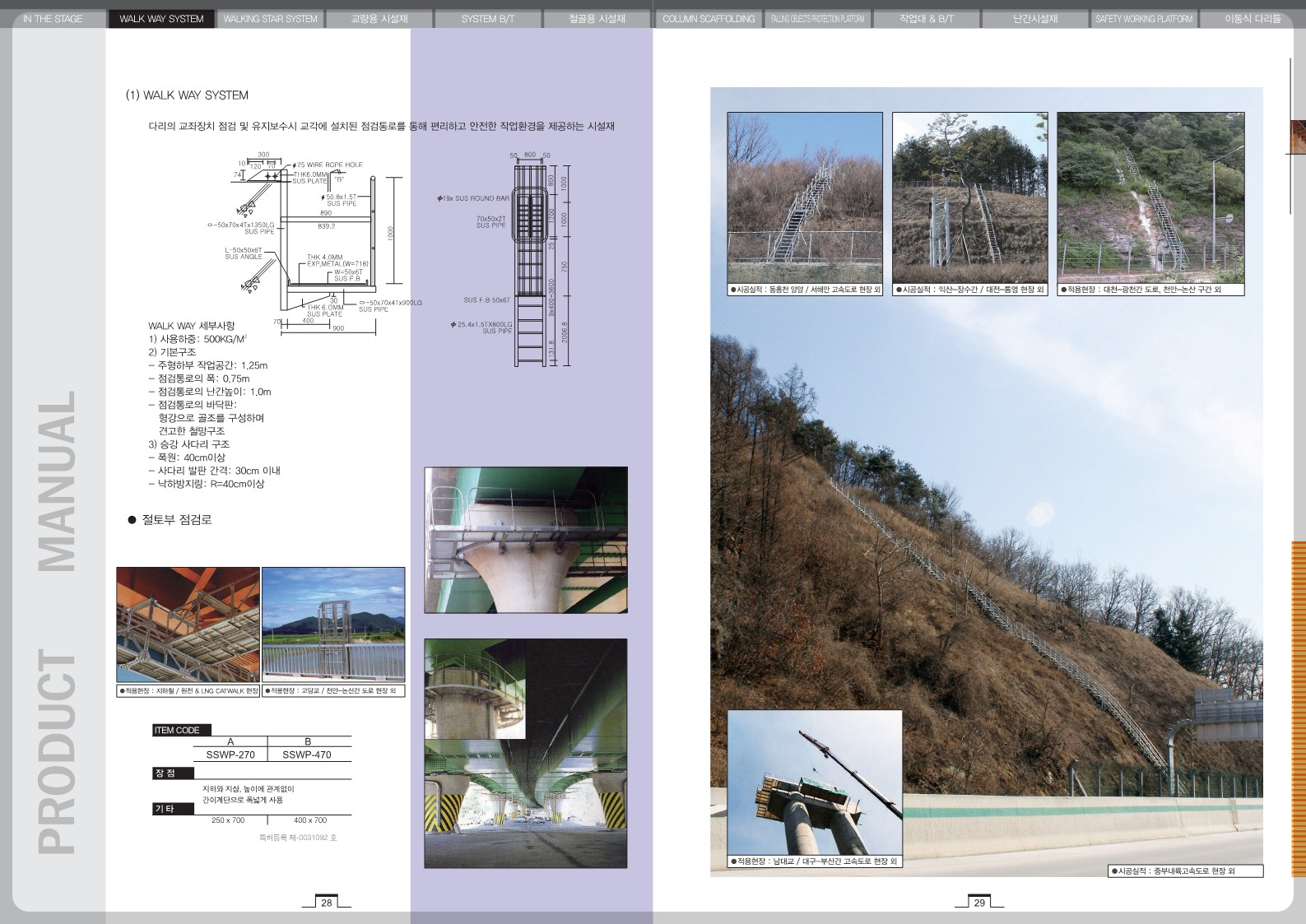The image size is (1306, 924).
Task: Click page number 28
Action: tap(327, 903)
